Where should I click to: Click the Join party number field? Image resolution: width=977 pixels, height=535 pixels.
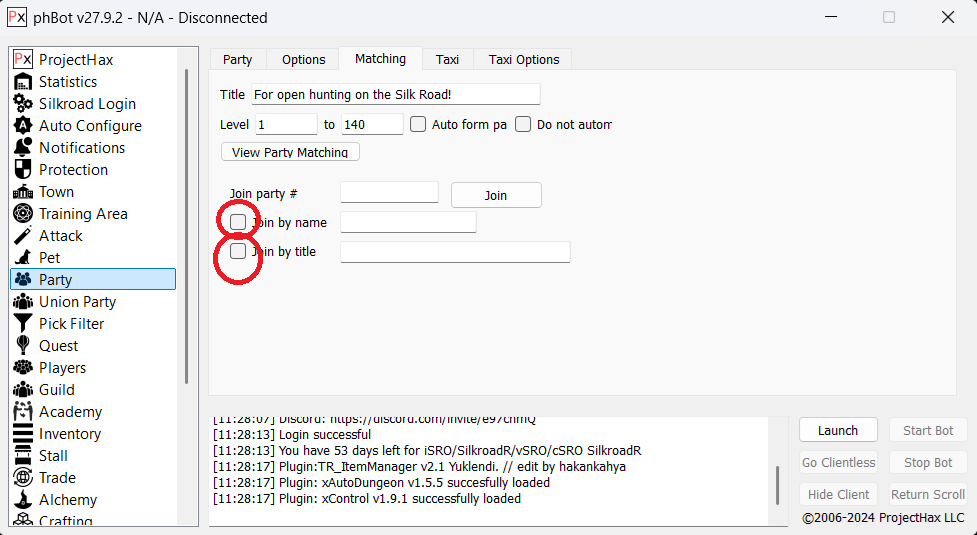click(x=389, y=192)
